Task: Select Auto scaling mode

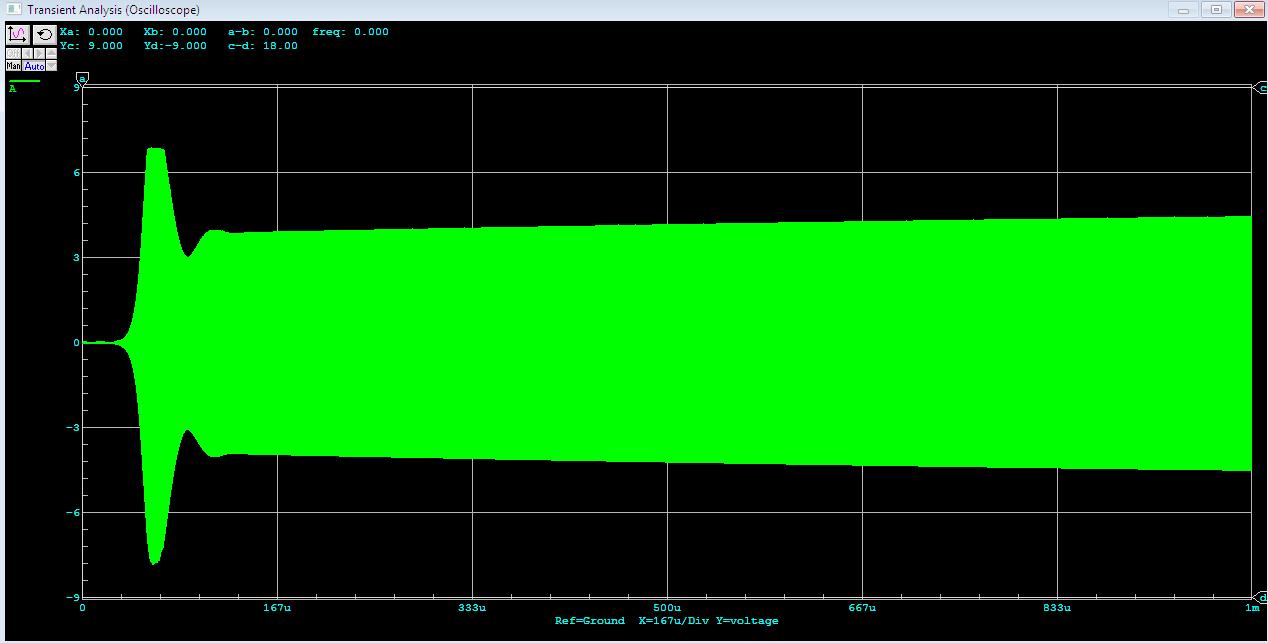Action: 33,65
